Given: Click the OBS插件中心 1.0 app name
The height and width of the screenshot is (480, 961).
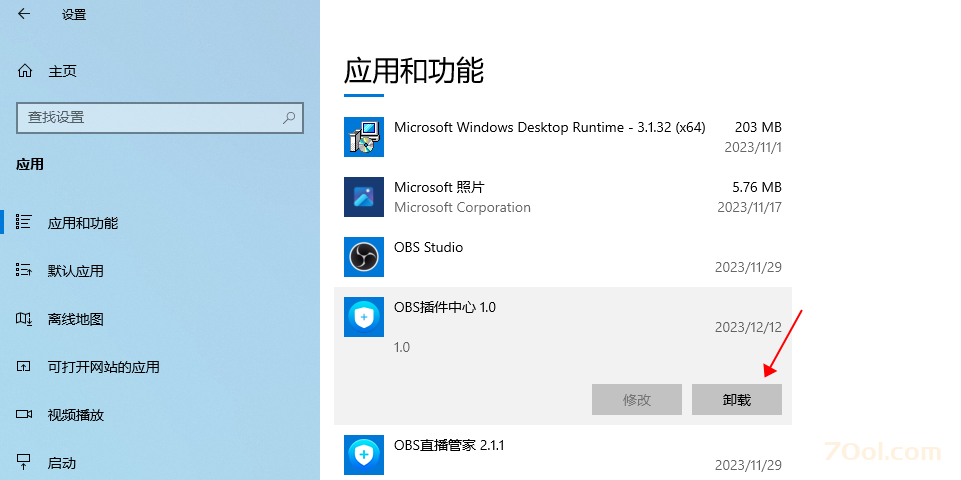Looking at the screenshot, I should pyautogui.click(x=445, y=307).
